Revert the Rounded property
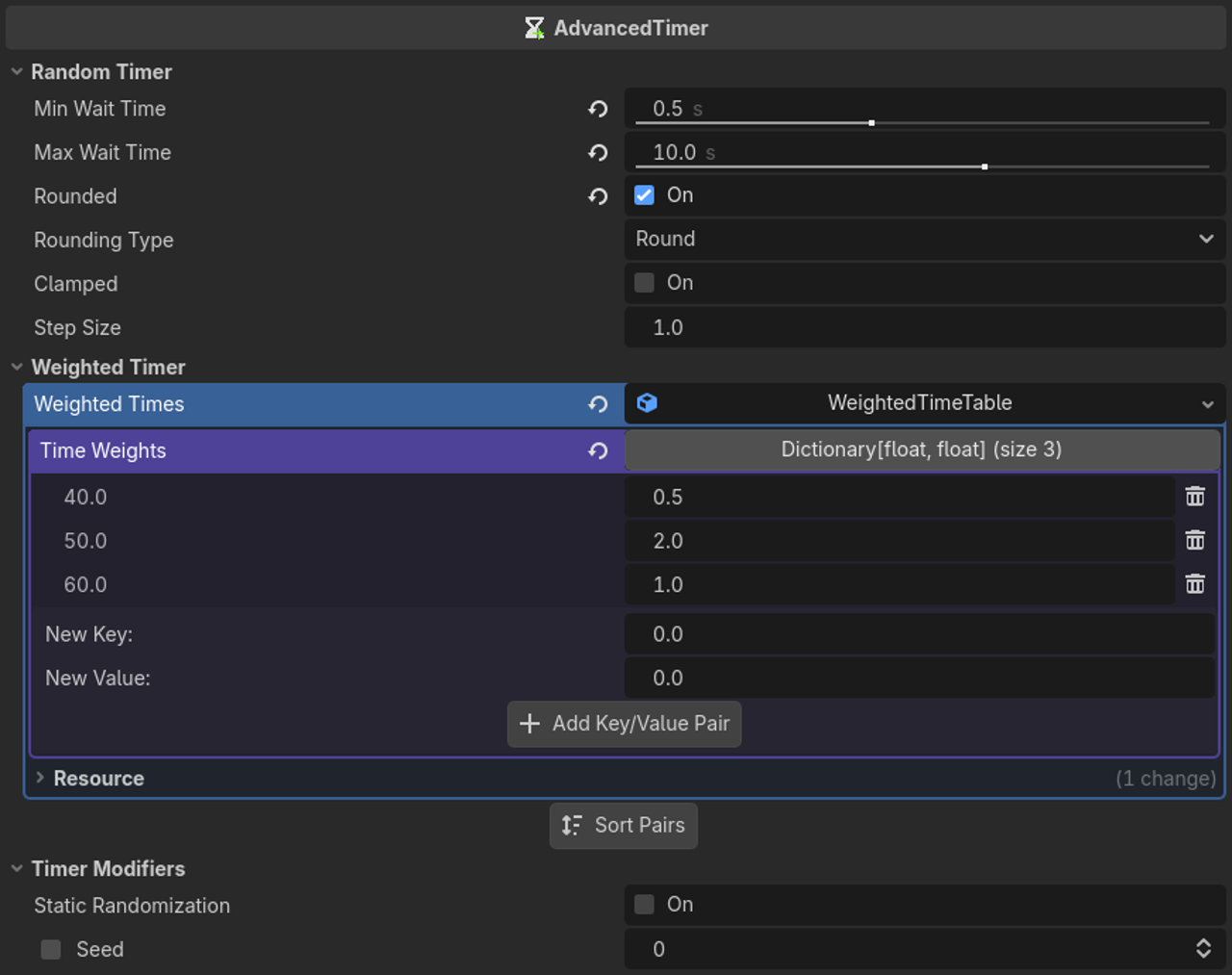 point(598,196)
